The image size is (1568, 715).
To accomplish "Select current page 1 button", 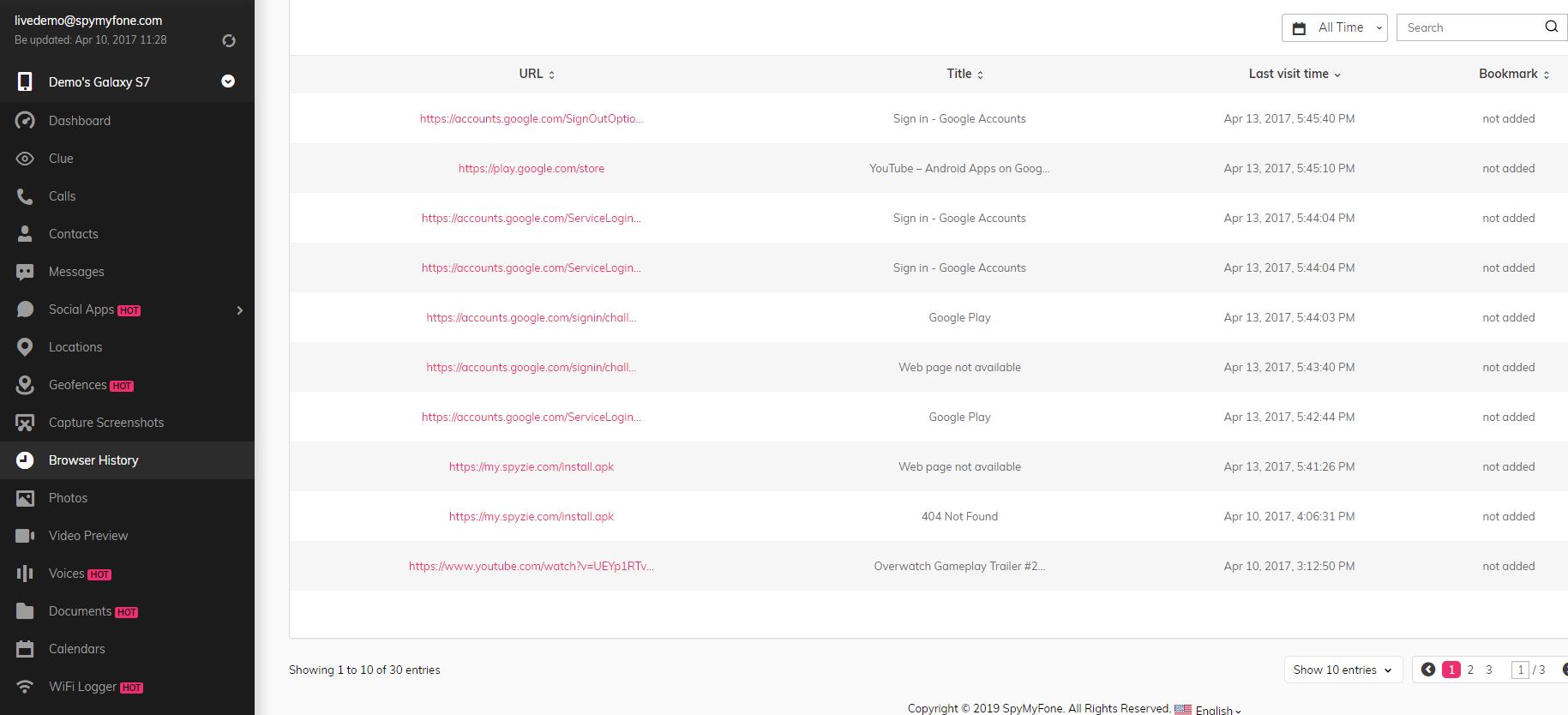I will [x=1451, y=670].
